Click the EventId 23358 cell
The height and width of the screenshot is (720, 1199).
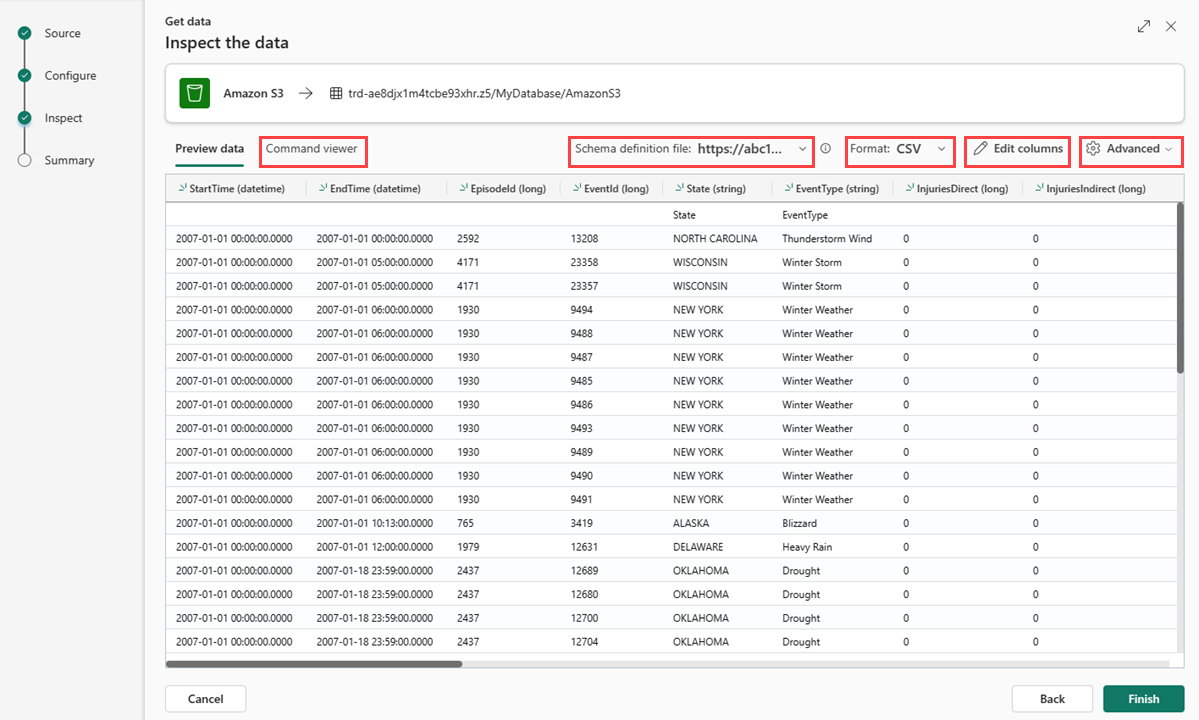tap(584, 262)
